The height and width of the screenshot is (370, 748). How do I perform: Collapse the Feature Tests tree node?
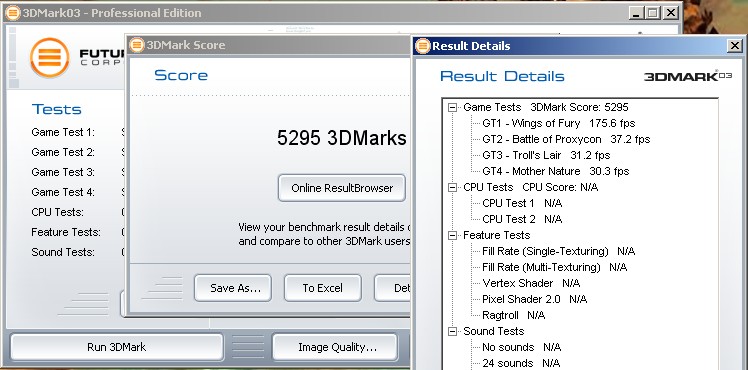point(452,236)
